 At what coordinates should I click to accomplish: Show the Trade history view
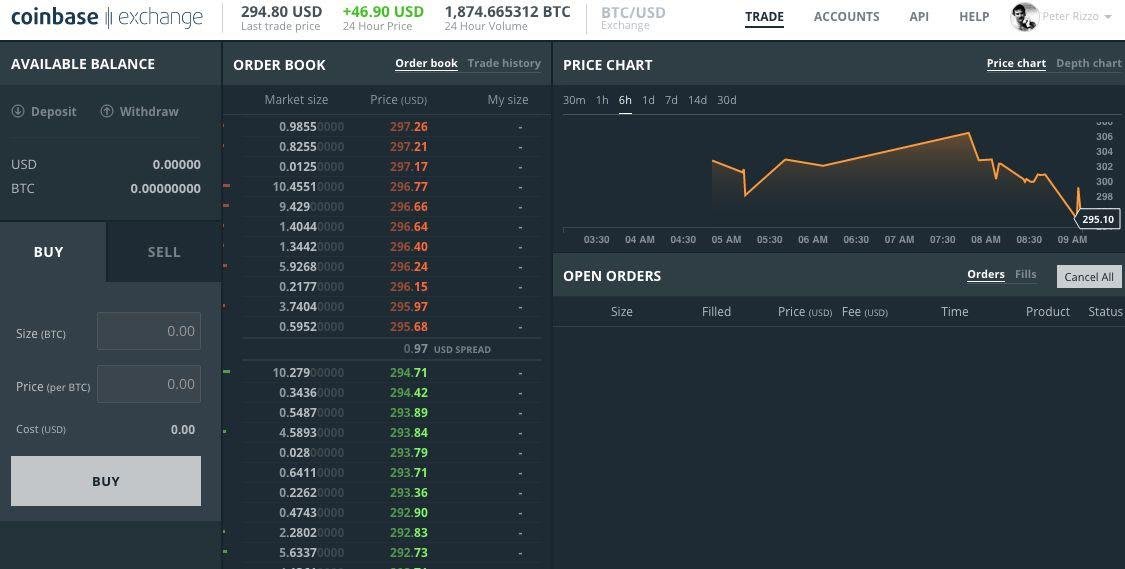(x=504, y=63)
